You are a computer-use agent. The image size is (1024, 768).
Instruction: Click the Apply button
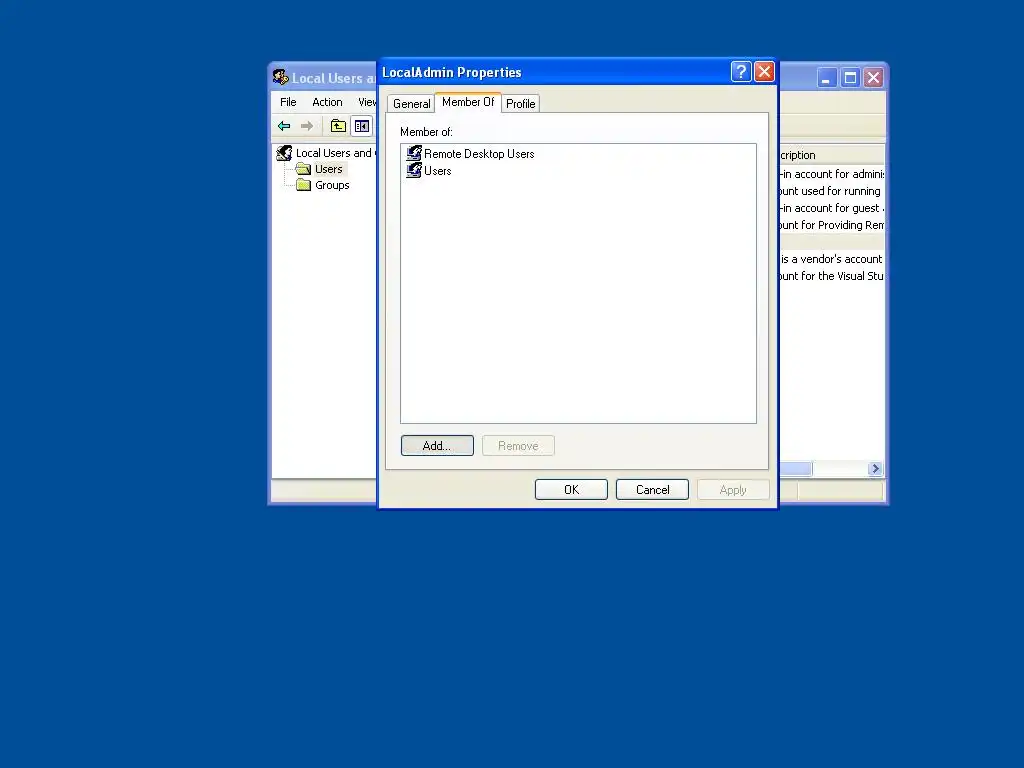click(x=733, y=490)
